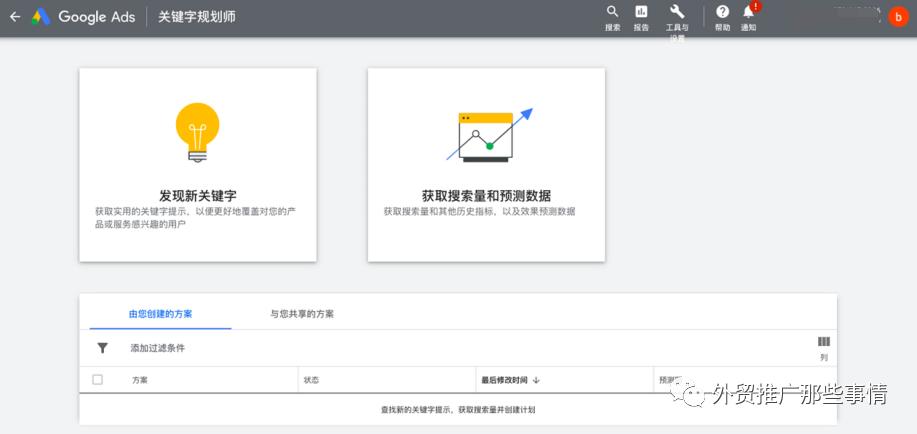Click 添加过滤条件 filter field
917x434 pixels.
[x=157, y=348]
